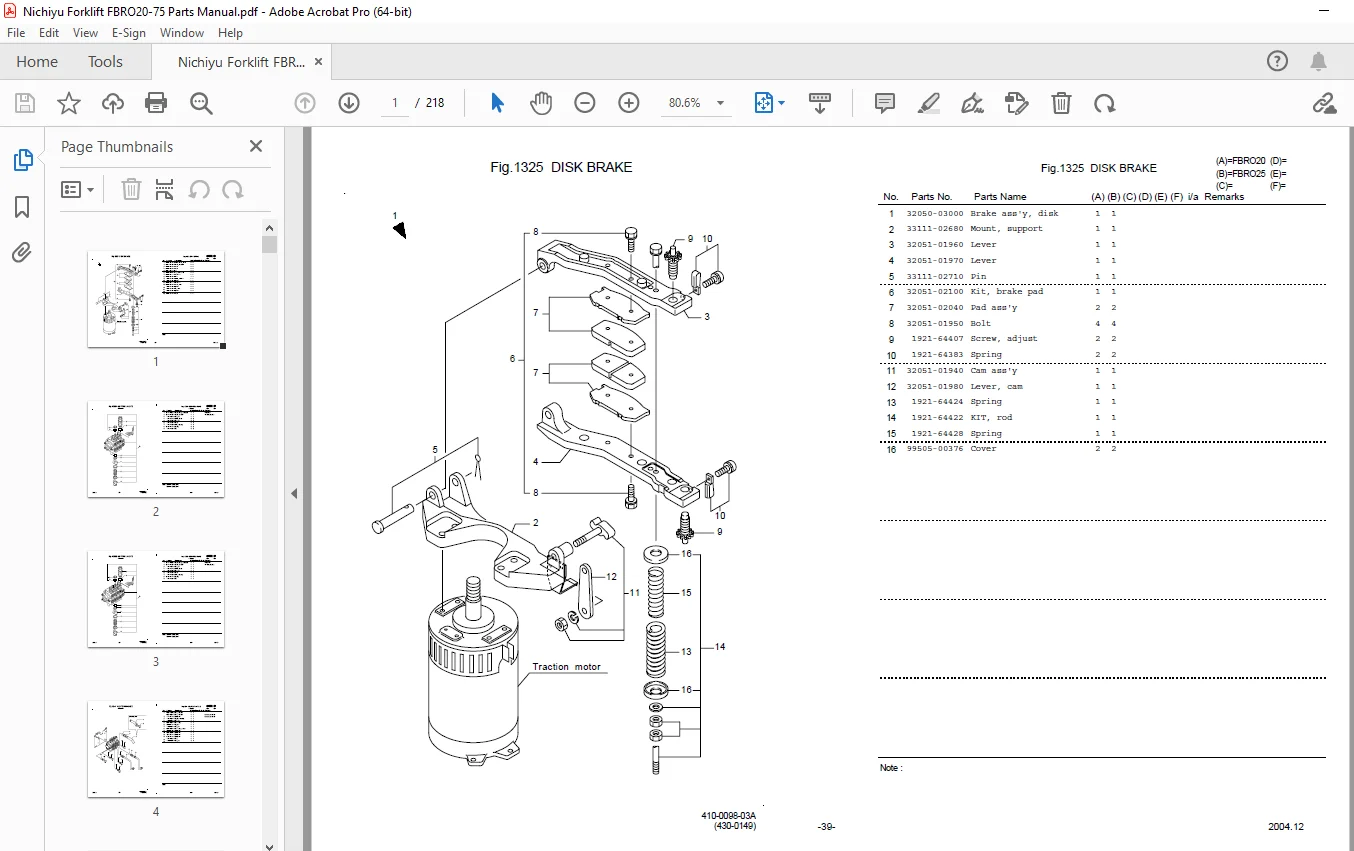
Task: Switch to the Home tab
Action: [37, 61]
